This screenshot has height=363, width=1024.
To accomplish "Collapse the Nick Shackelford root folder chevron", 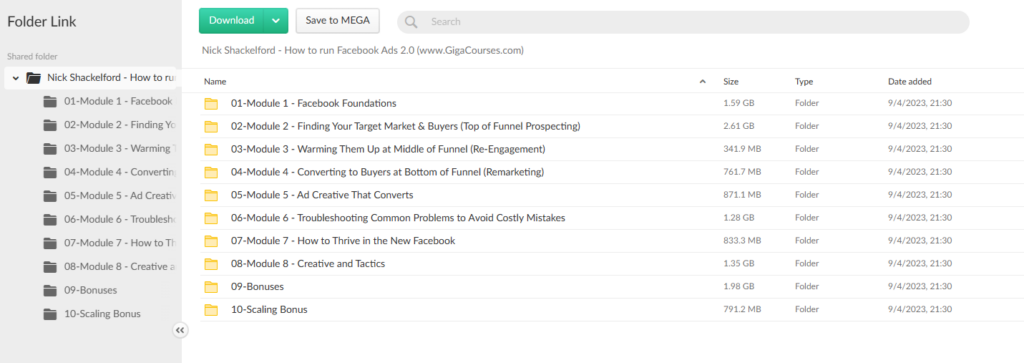I will click(x=16, y=78).
